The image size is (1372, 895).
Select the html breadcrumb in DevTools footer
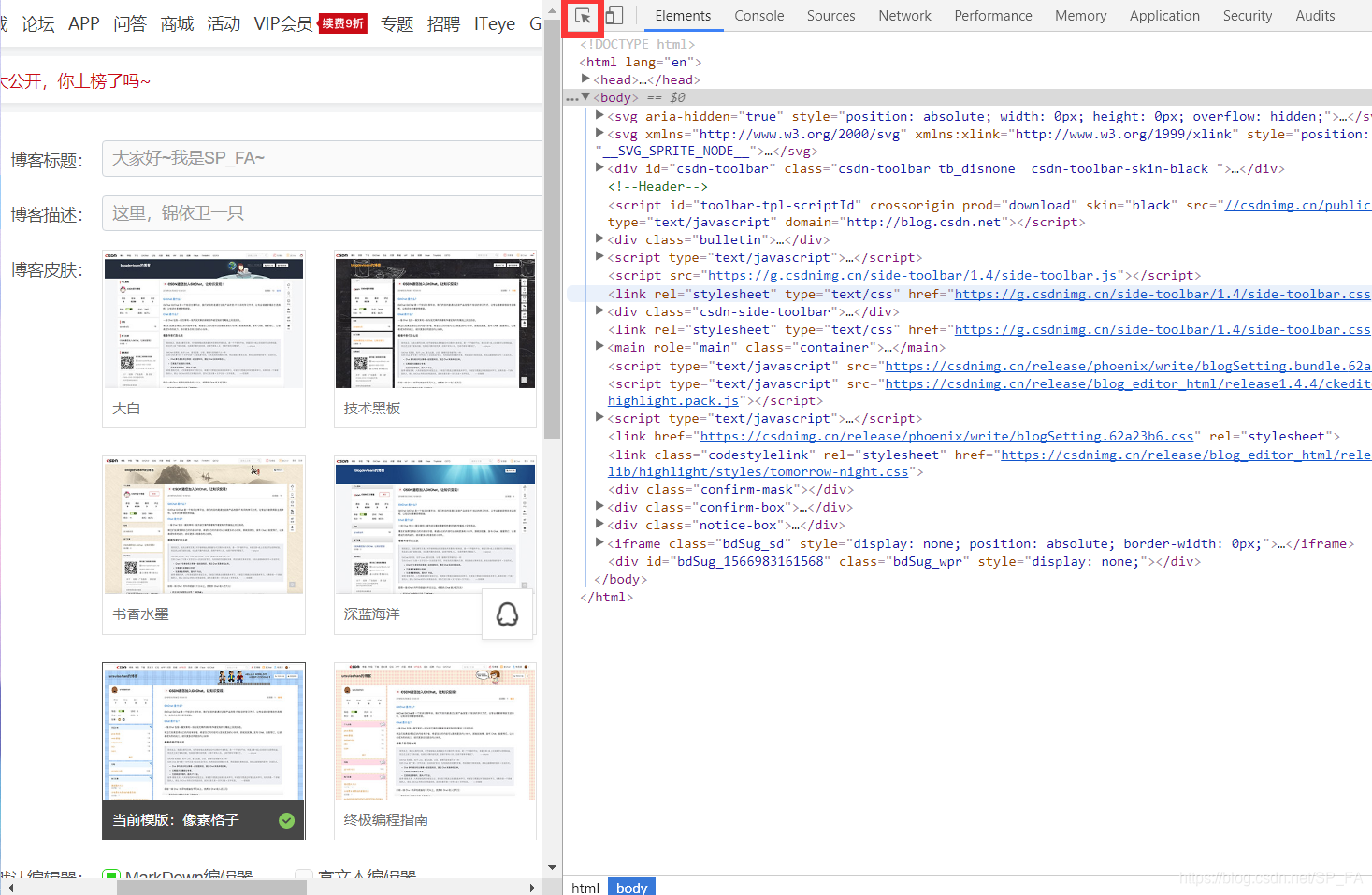[x=585, y=887]
